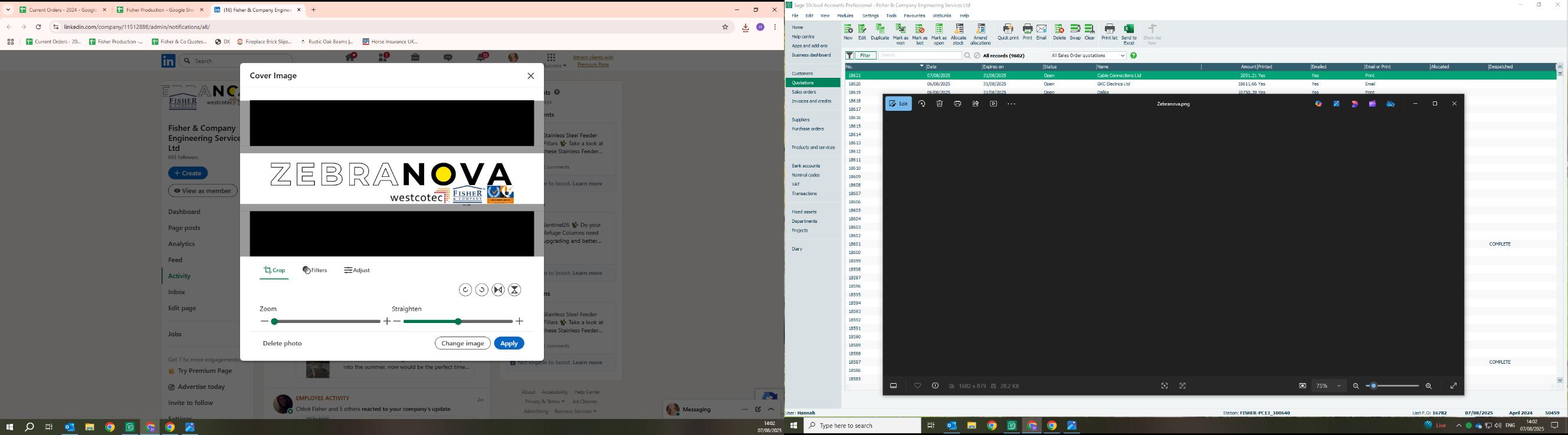
Task: Apply the cover image changes
Action: 510,344
